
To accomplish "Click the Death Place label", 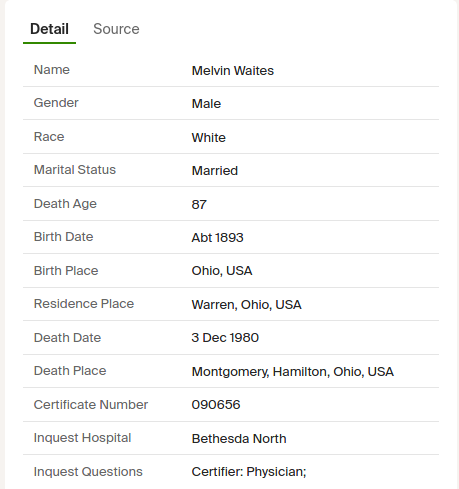I will tap(70, 371).
